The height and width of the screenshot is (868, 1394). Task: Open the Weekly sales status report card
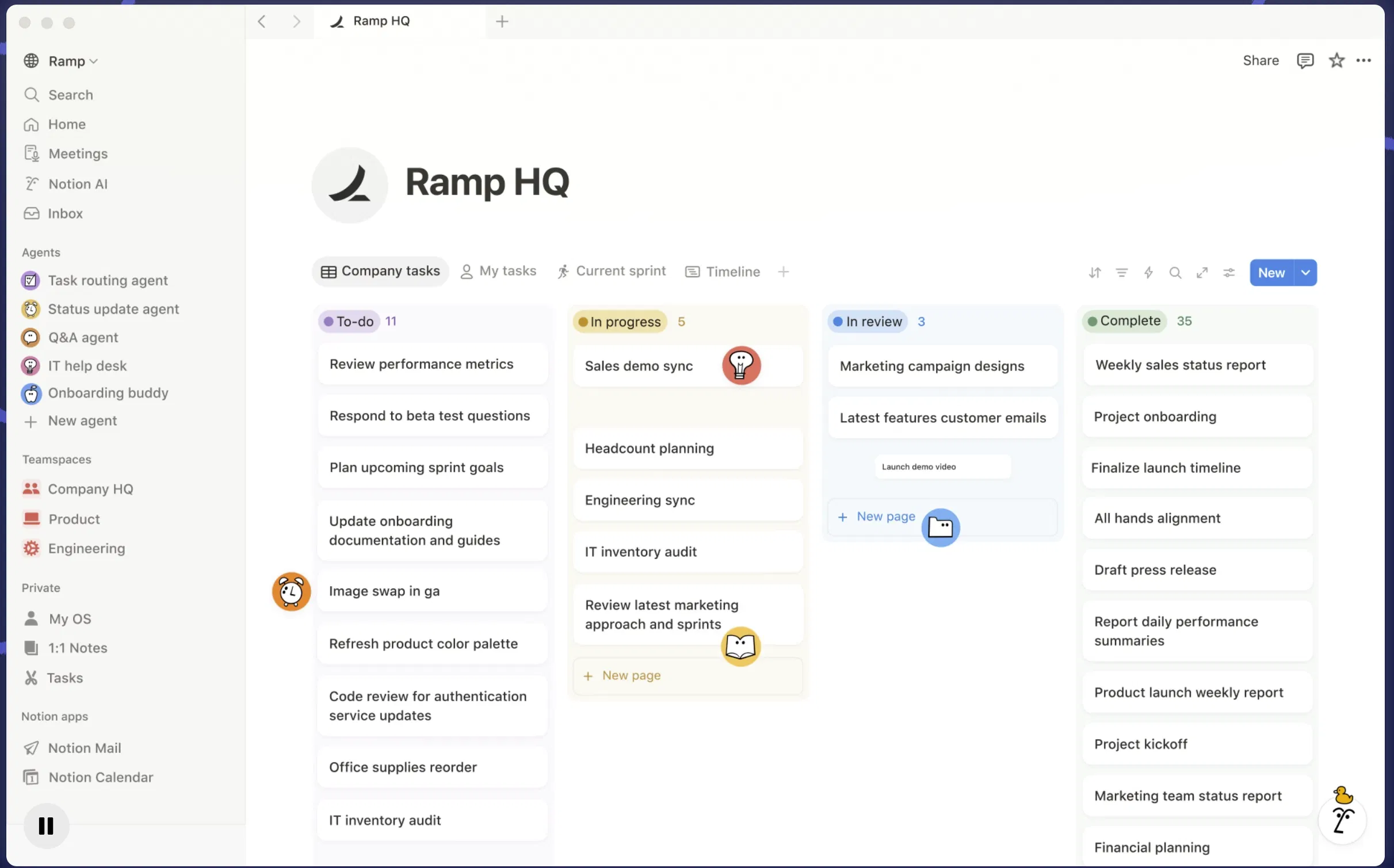(x=1198, y=365)
